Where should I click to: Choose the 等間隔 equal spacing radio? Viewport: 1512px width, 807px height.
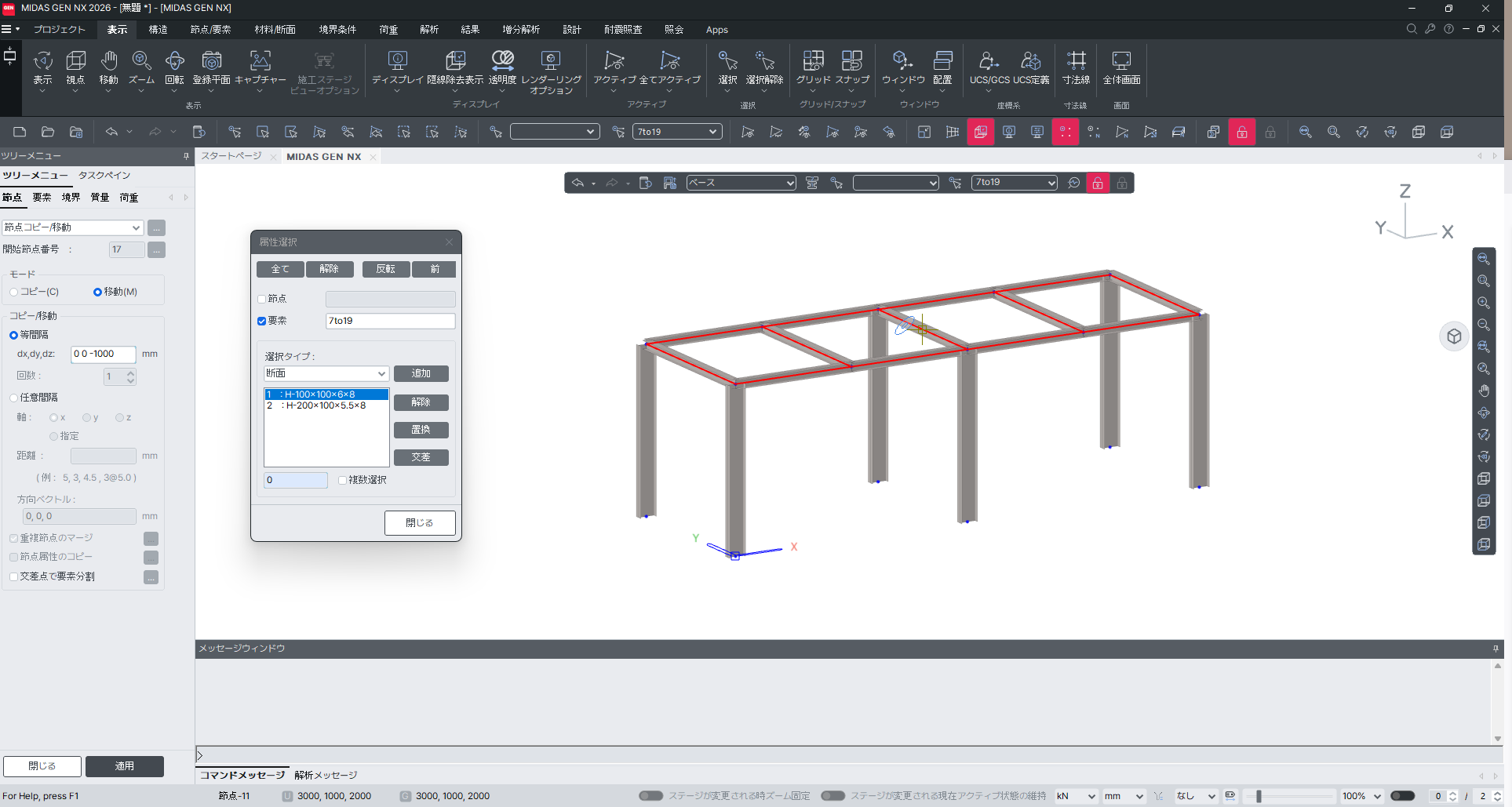coord(13,335)
